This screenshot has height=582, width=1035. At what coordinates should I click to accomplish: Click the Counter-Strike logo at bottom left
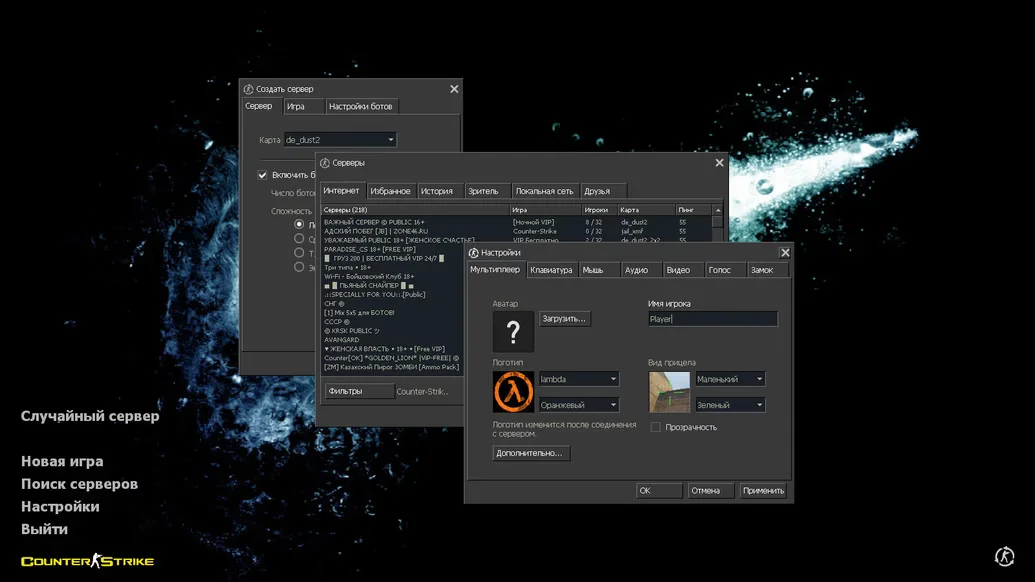coord(88,561)
